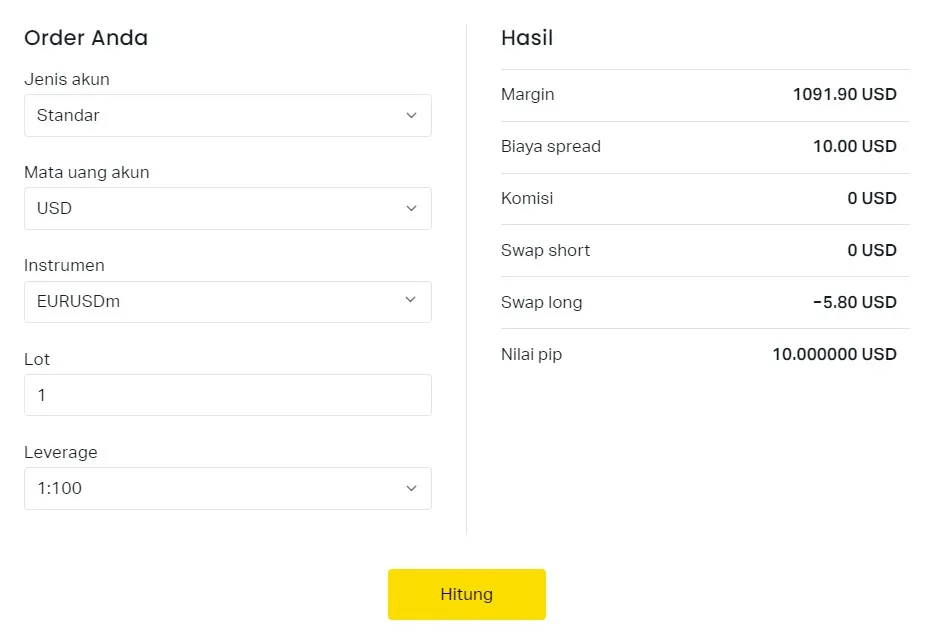Click the Margin value 1091.90 USD

(x=844, y=95)
